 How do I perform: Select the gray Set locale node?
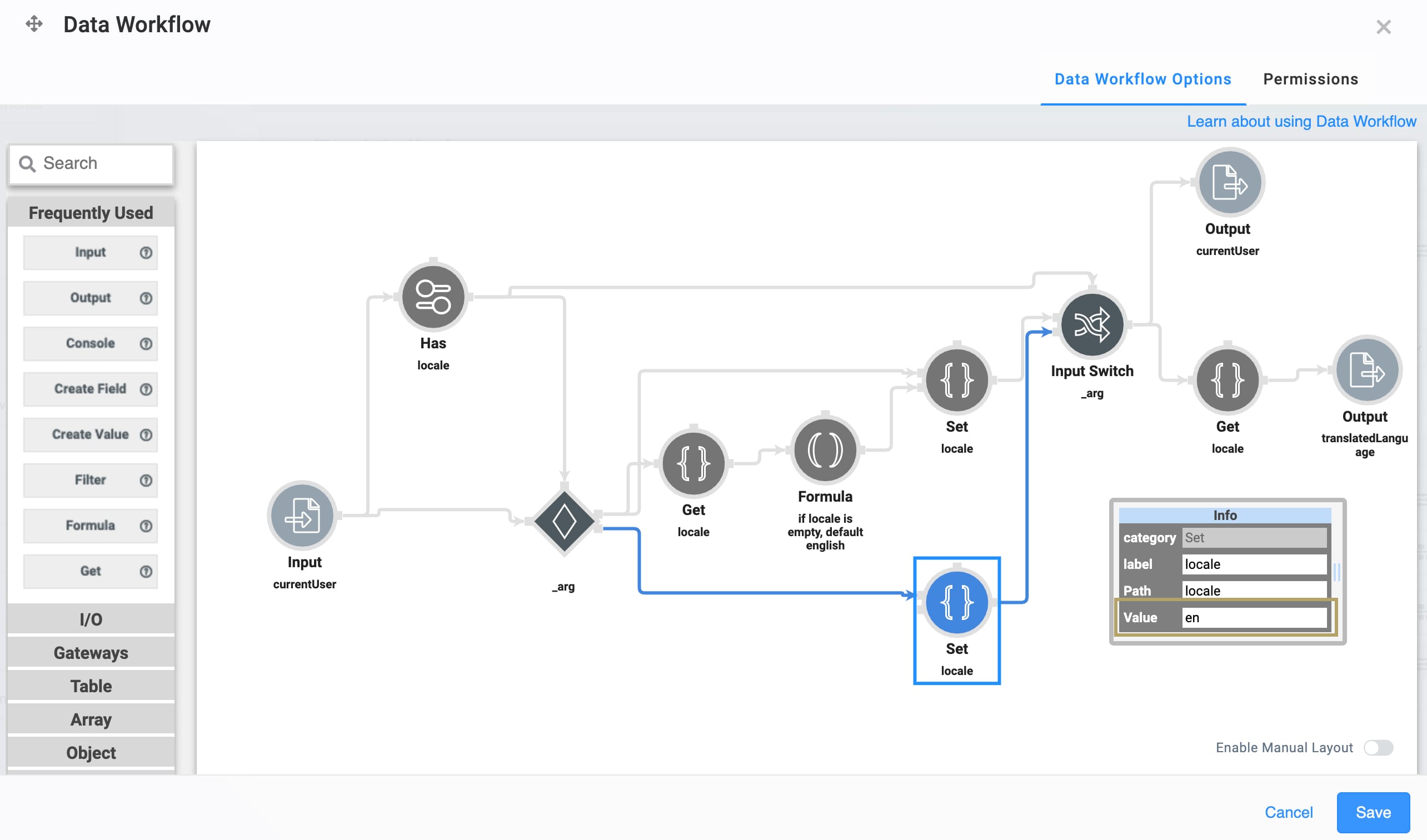(x=957, y=380)
